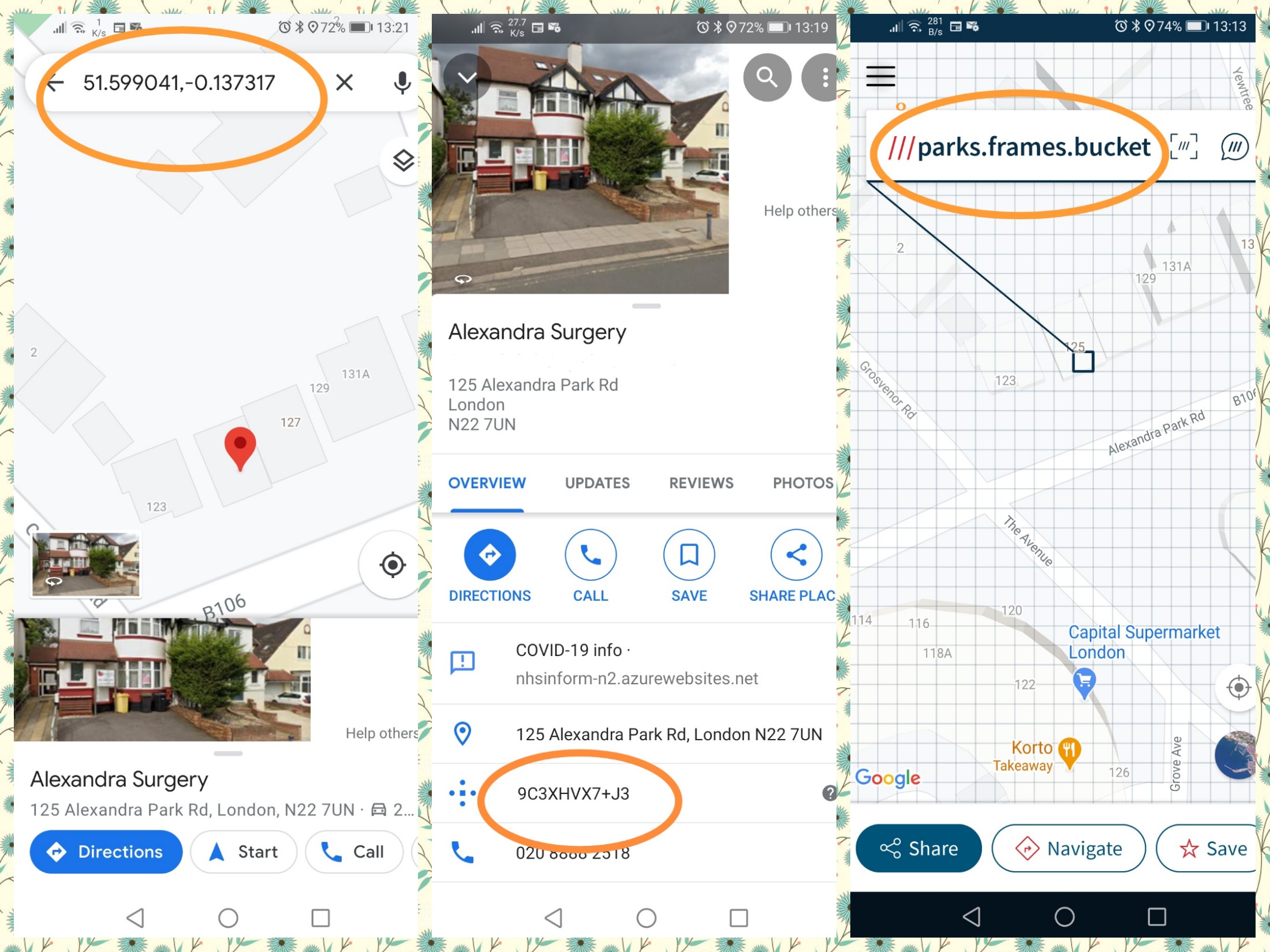
Task: Tap the phone number row 020 8888 2518
Action: (x=634, y=853)
